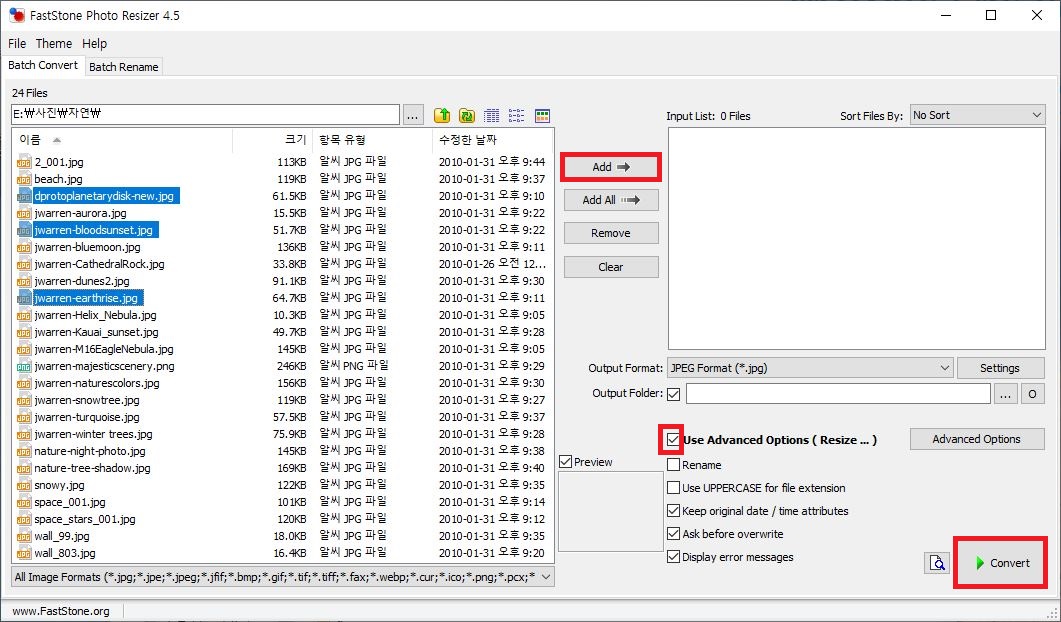The height and width of the screenshot is (622, 1061).
Task: Click file icon of beach.jpg
Action: point(24,179)
